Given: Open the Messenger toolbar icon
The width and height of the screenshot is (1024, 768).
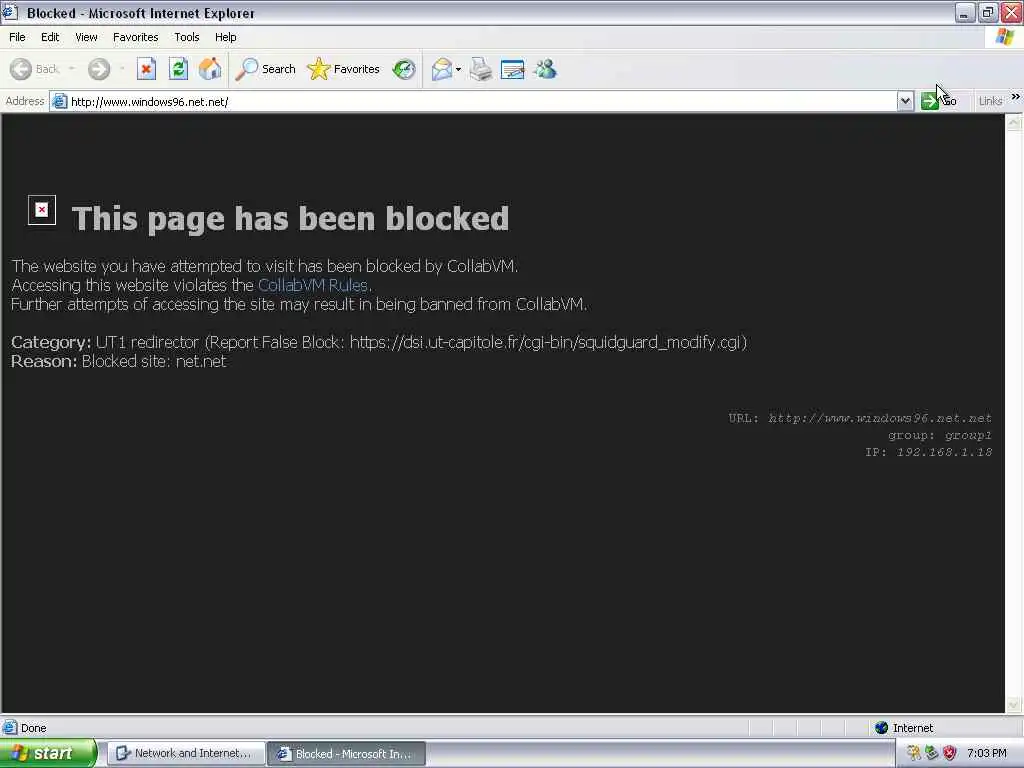Looking at the screenshot, I should coord(545,69).
